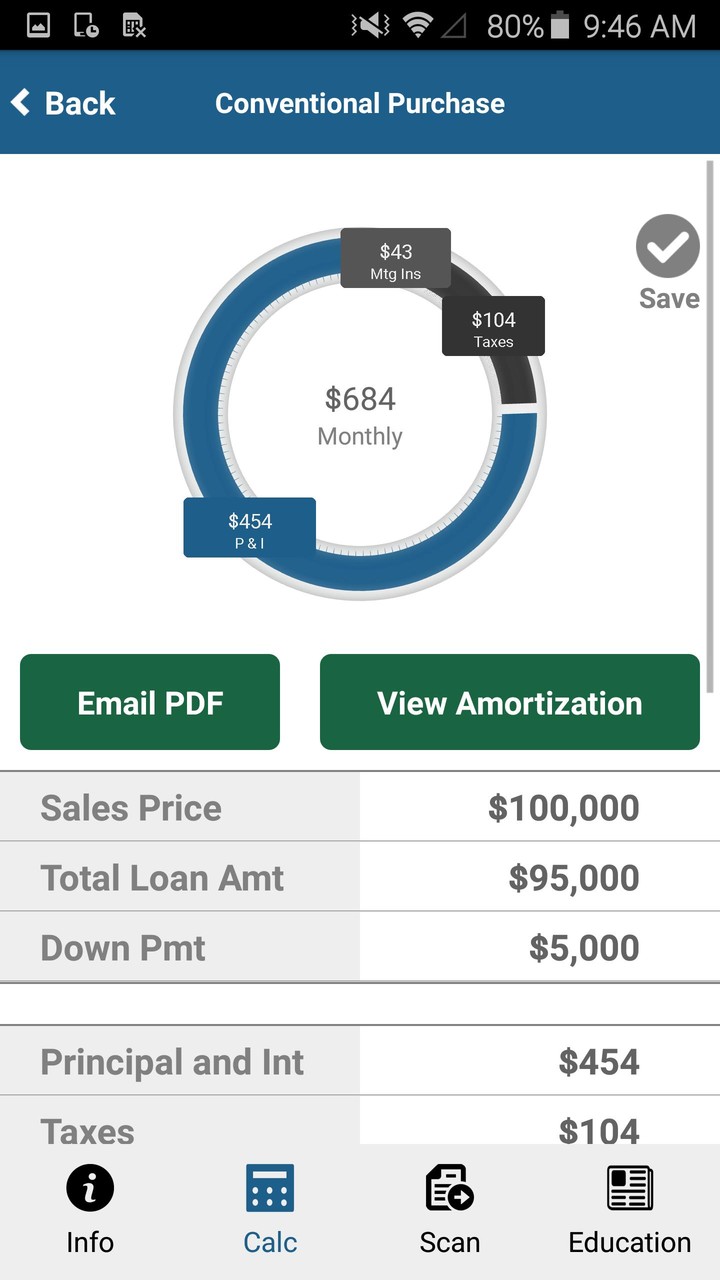Screen dimensions: 720x1280
Task: Tap the $104 Taxes chart label
Action: pos(493,327)
